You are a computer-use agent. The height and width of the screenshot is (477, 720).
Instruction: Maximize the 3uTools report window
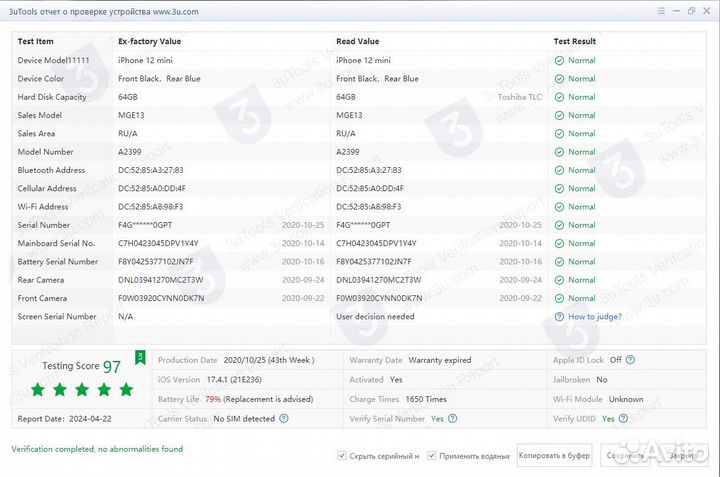[691, 11]
